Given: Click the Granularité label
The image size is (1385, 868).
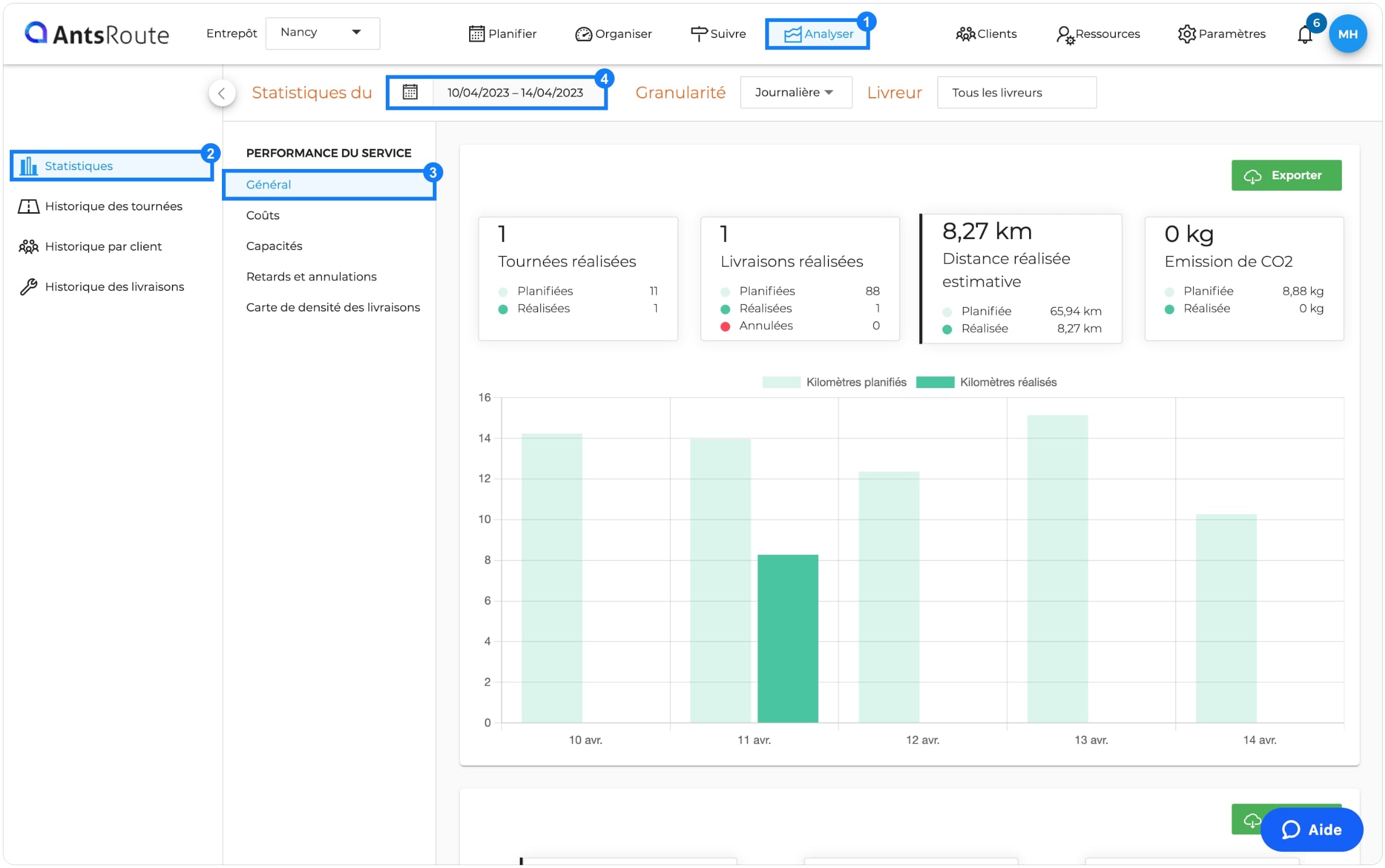Looking at the screenshot, I should tap(680, 93).
